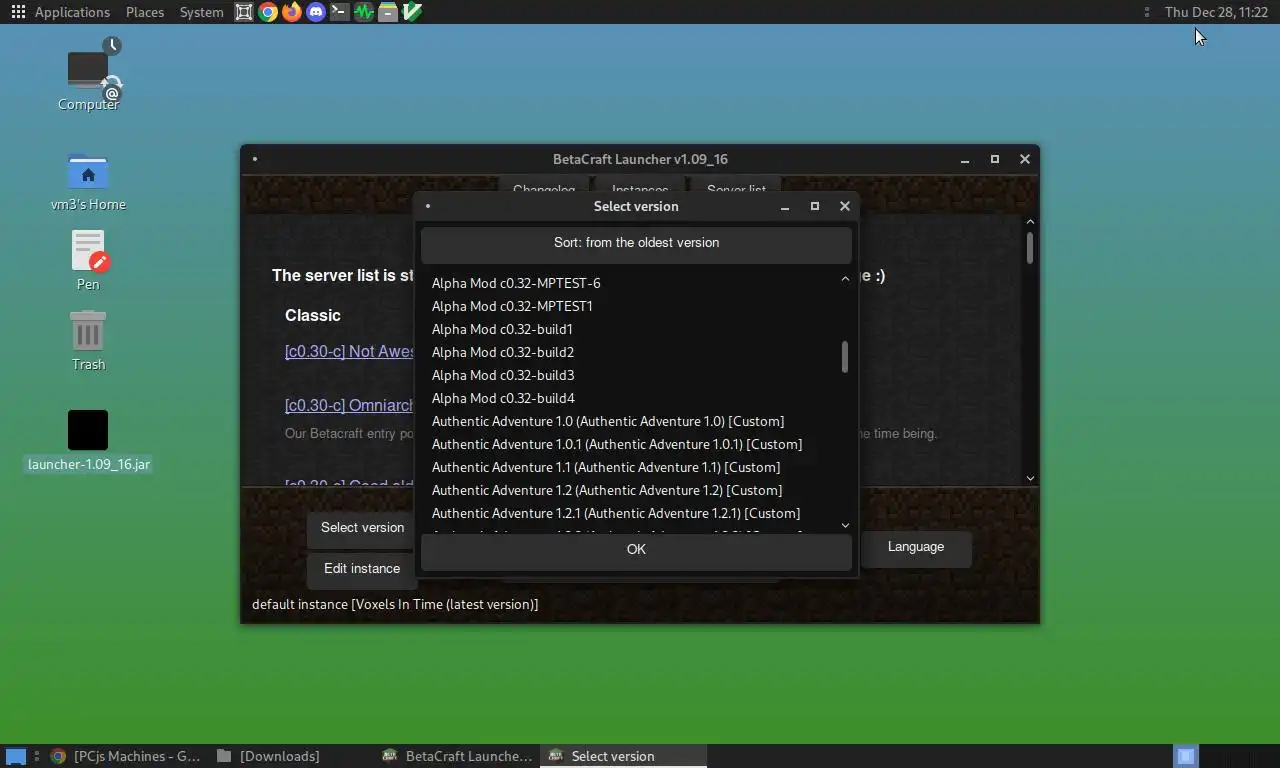1280x768 pixels.
Task: Open the System menu
Action: [201, 12]
